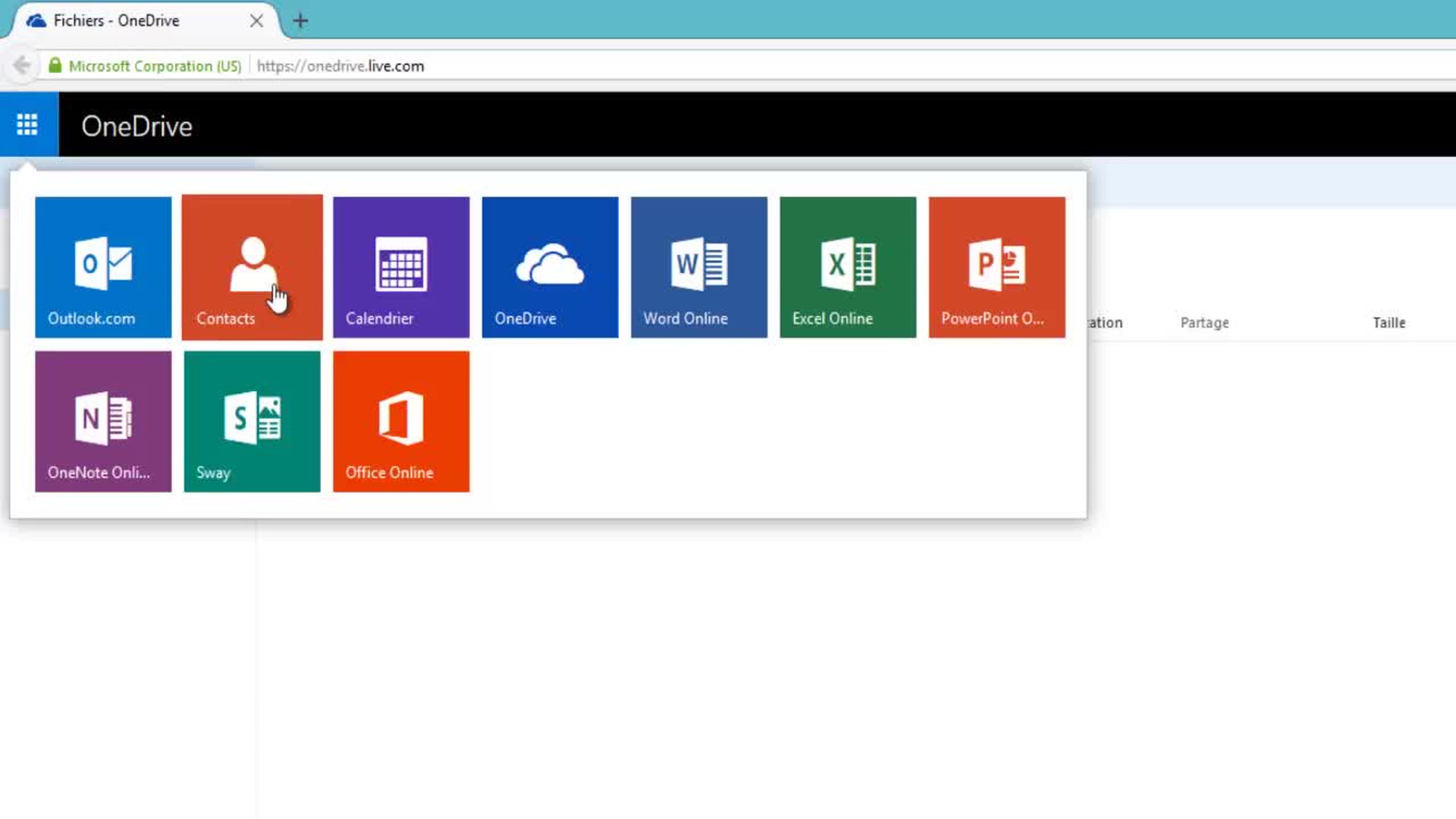Image resolution: width=1456 pixels, height=819 pixels.
Task: Launch Excel Online tile
Action: click(x=848, y=267)
